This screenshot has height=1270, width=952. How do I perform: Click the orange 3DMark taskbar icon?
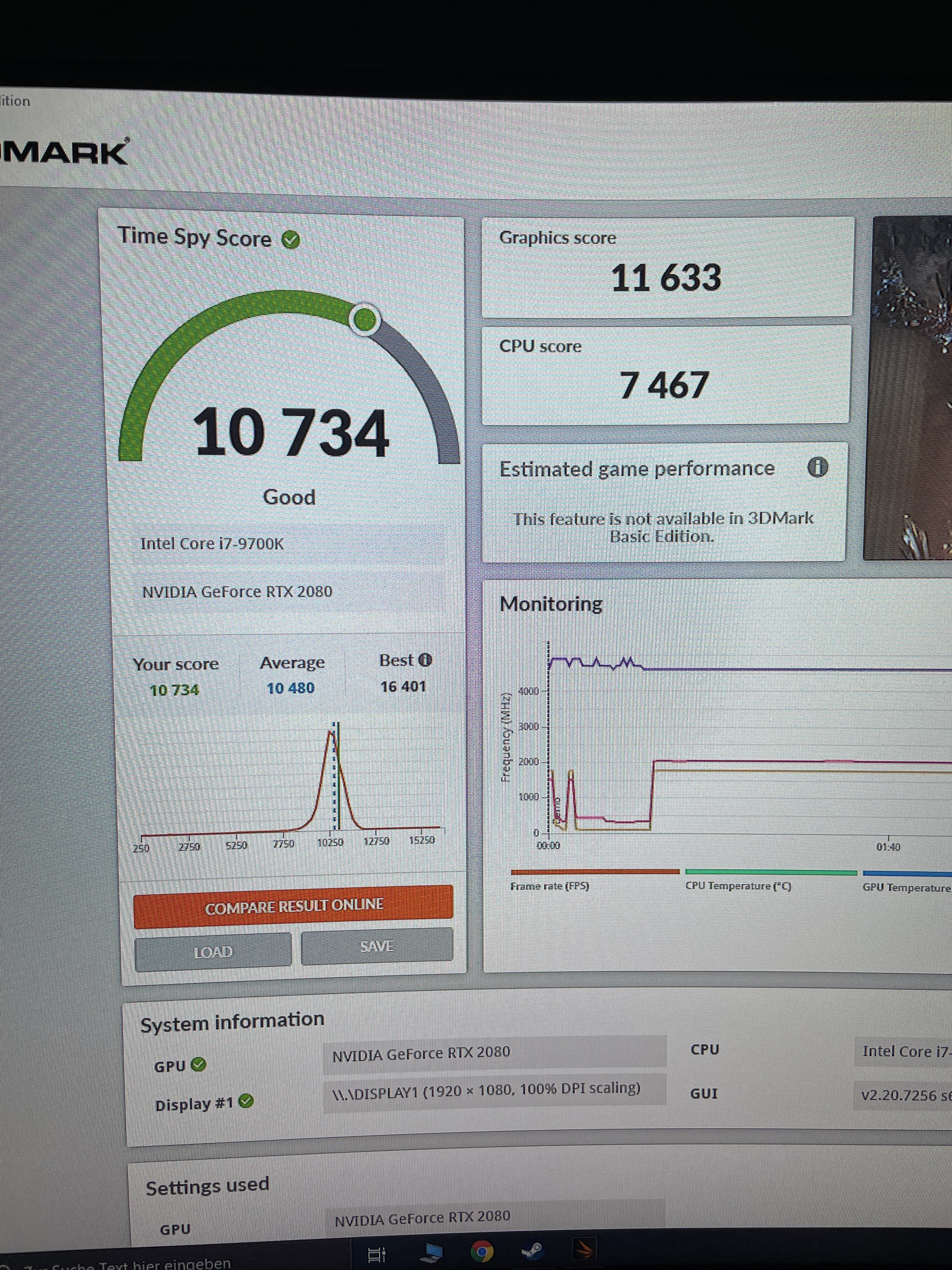(x=585, y=1248)
